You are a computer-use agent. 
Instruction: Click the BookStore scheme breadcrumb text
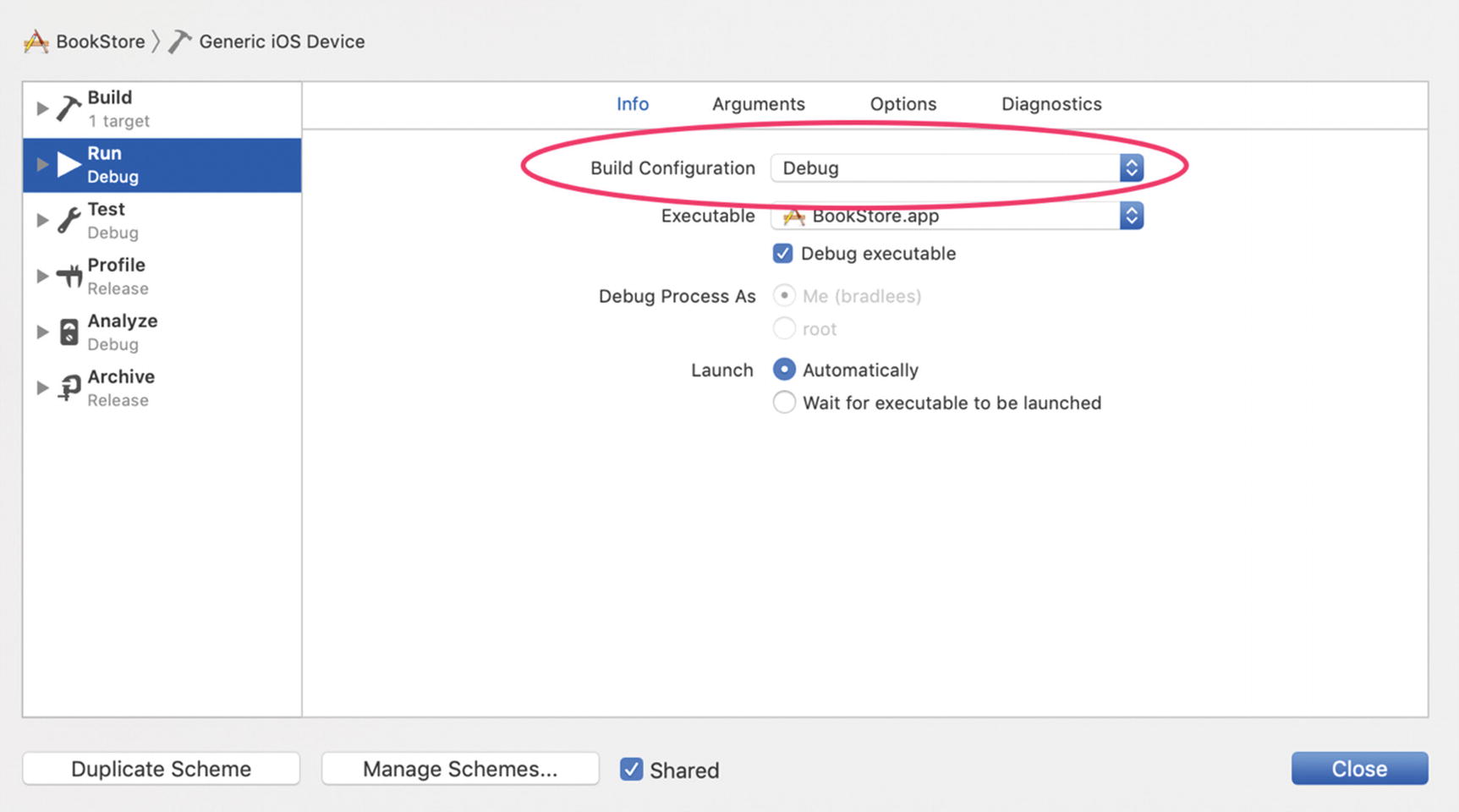click(x=101, y=41)
